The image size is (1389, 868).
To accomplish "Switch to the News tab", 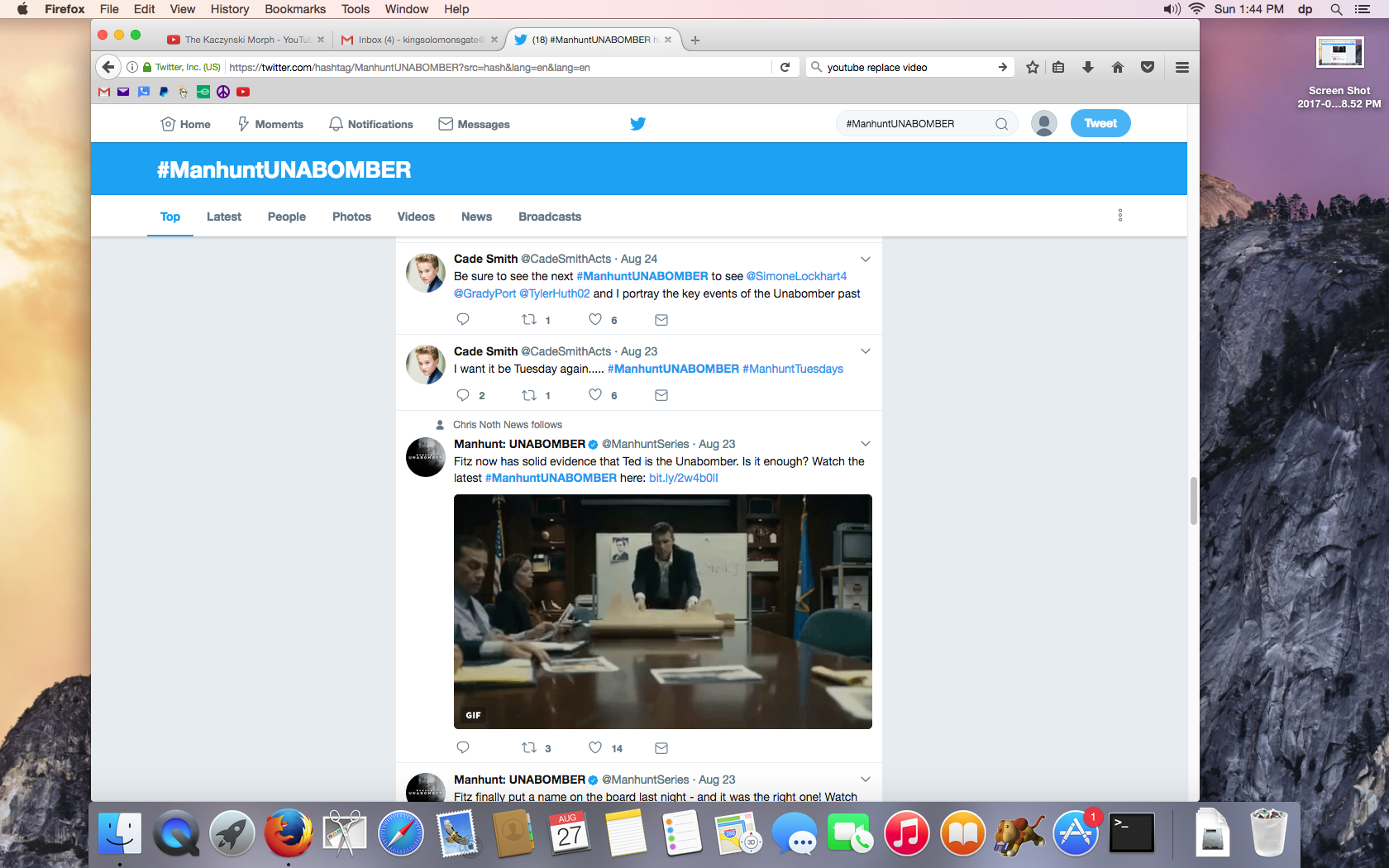I will coord(477,217).
